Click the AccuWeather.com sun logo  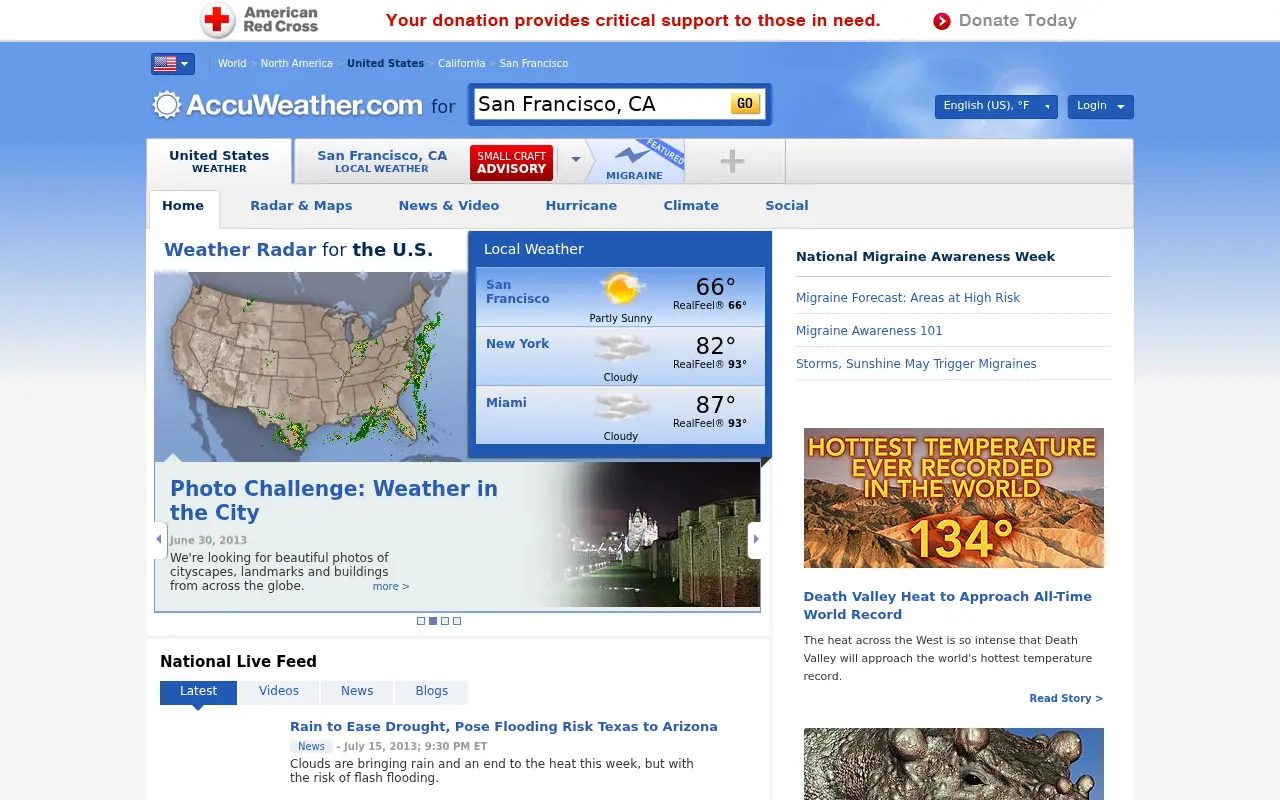tap(166, 105)
